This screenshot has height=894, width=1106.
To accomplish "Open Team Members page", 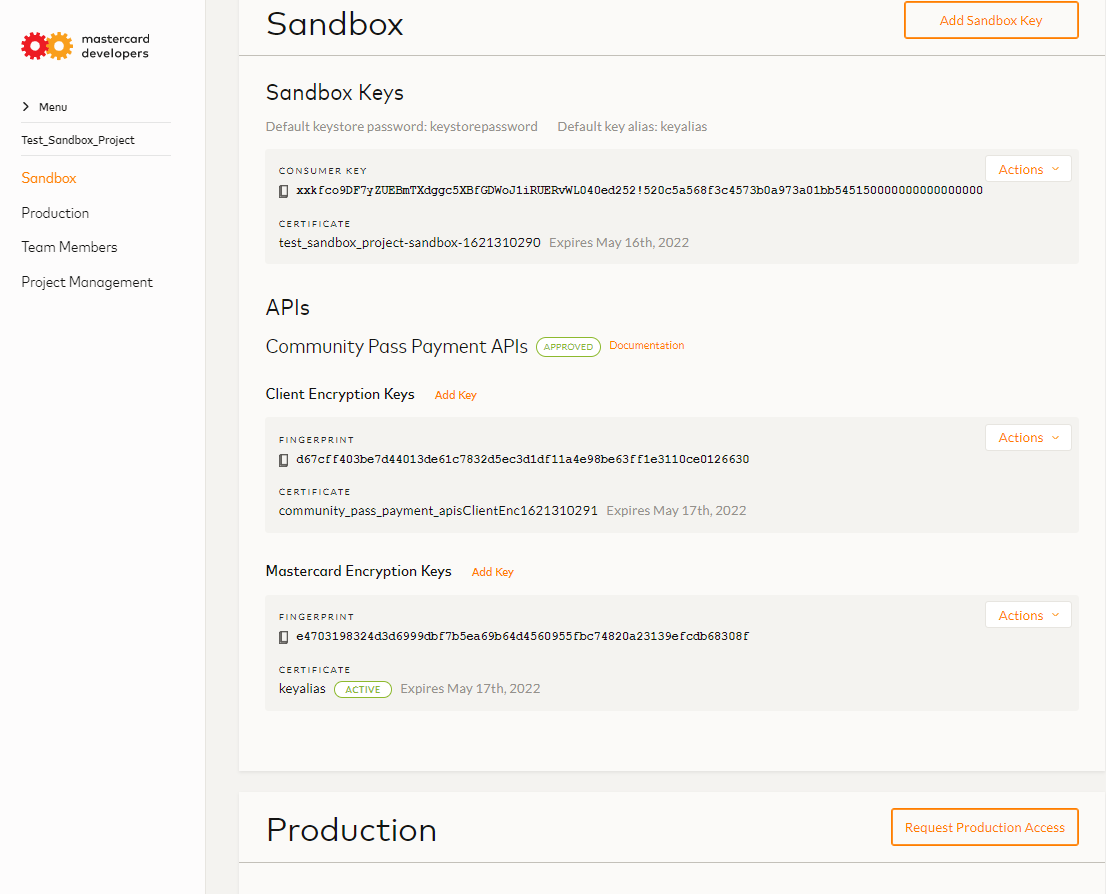I will [69, 247].
